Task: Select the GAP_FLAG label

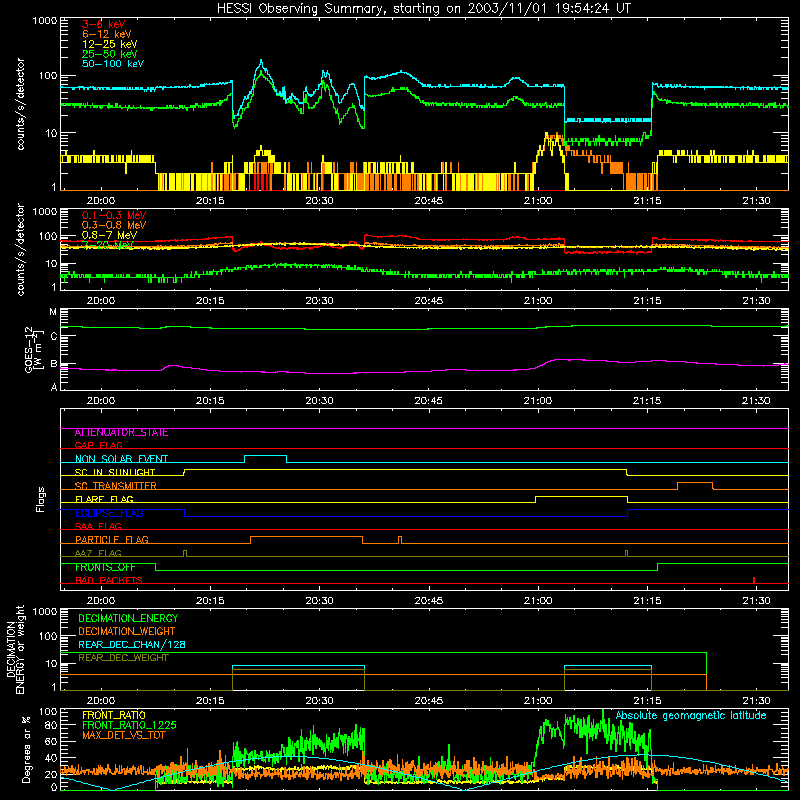Action: coord(98,445)
